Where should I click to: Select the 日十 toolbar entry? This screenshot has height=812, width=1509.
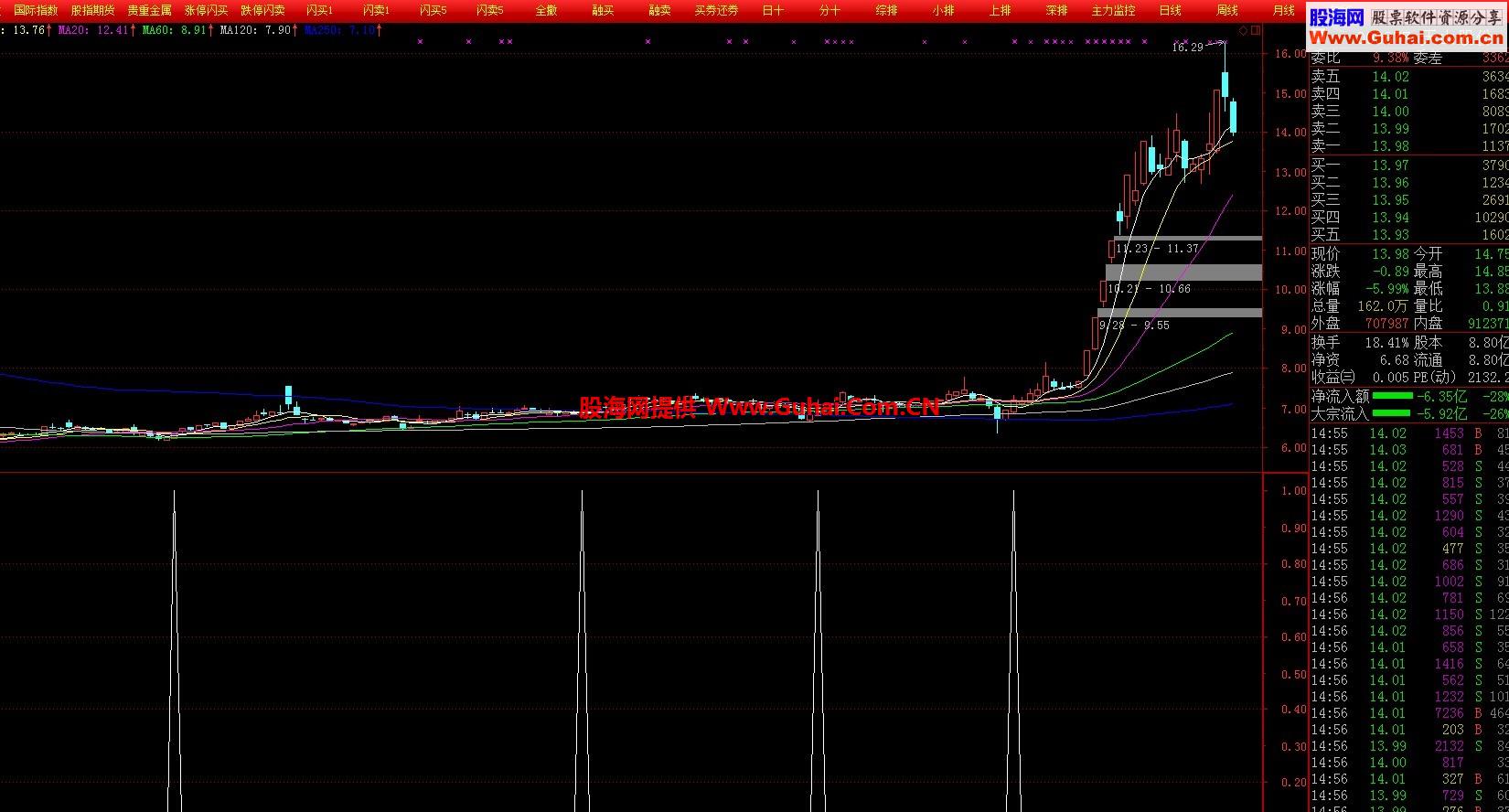pyautogui.click(x=773, y=10)
